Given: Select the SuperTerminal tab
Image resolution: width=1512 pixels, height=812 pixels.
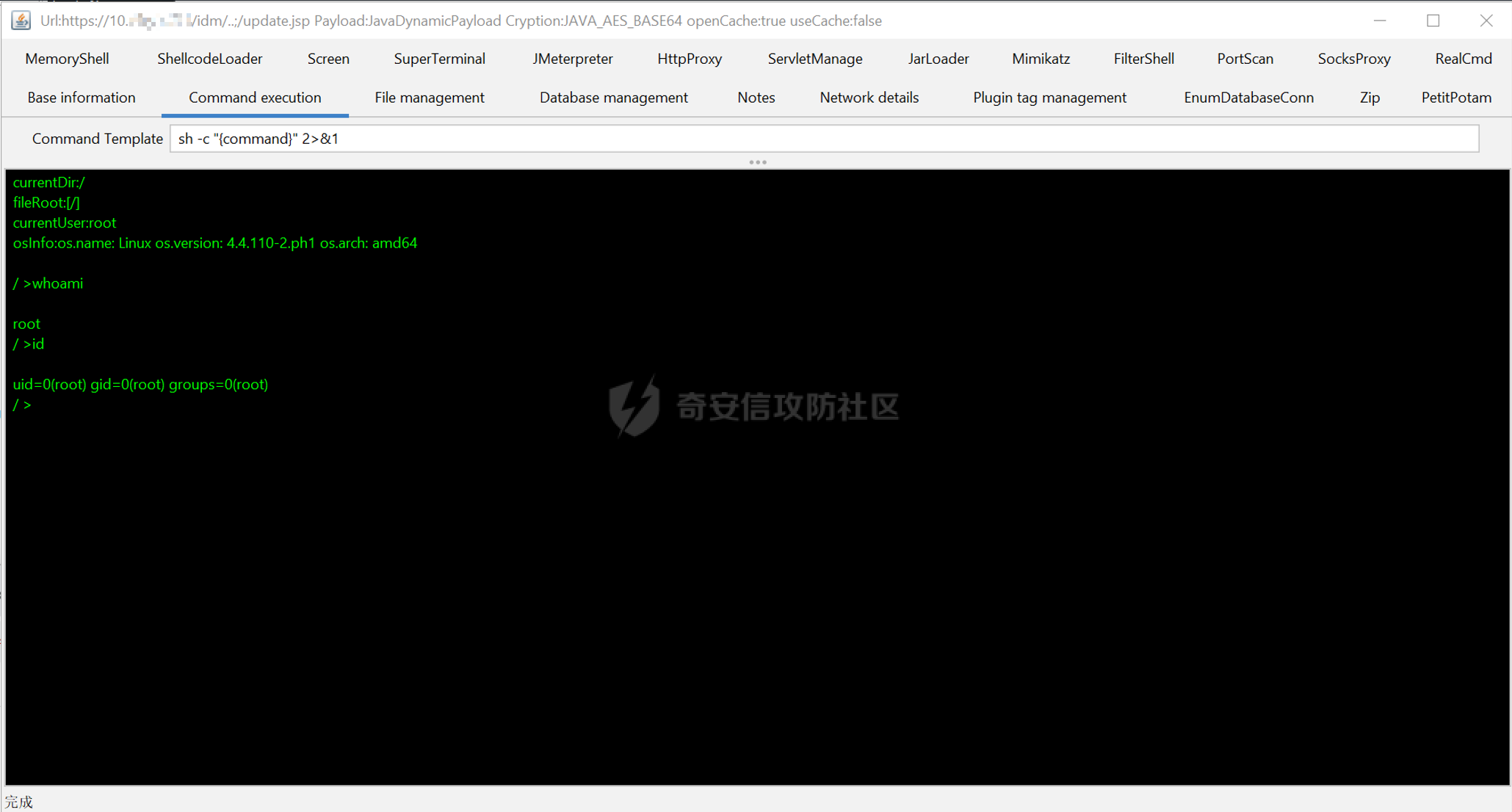Looking at the screenshot, I should click(439, 59).
